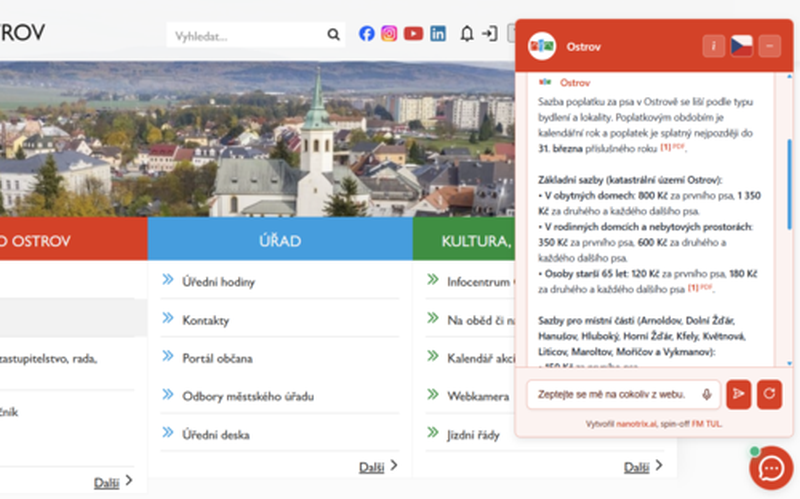This screenshot has width=800, height=499.
Task: Click the notification bell icon
Action: click(467, 33)
